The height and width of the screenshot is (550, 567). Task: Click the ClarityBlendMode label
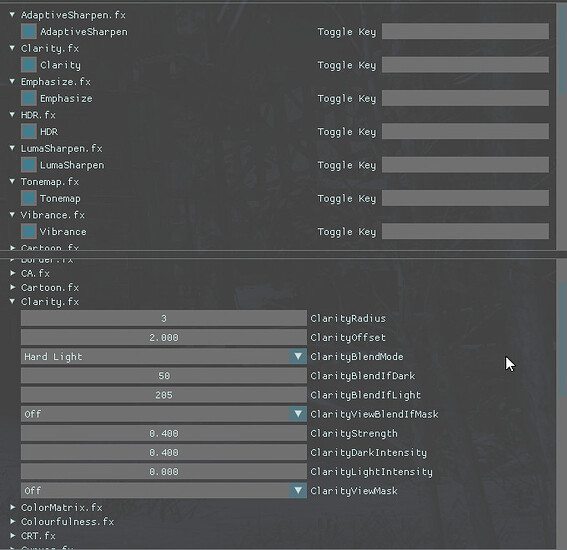tap(357, 357)
